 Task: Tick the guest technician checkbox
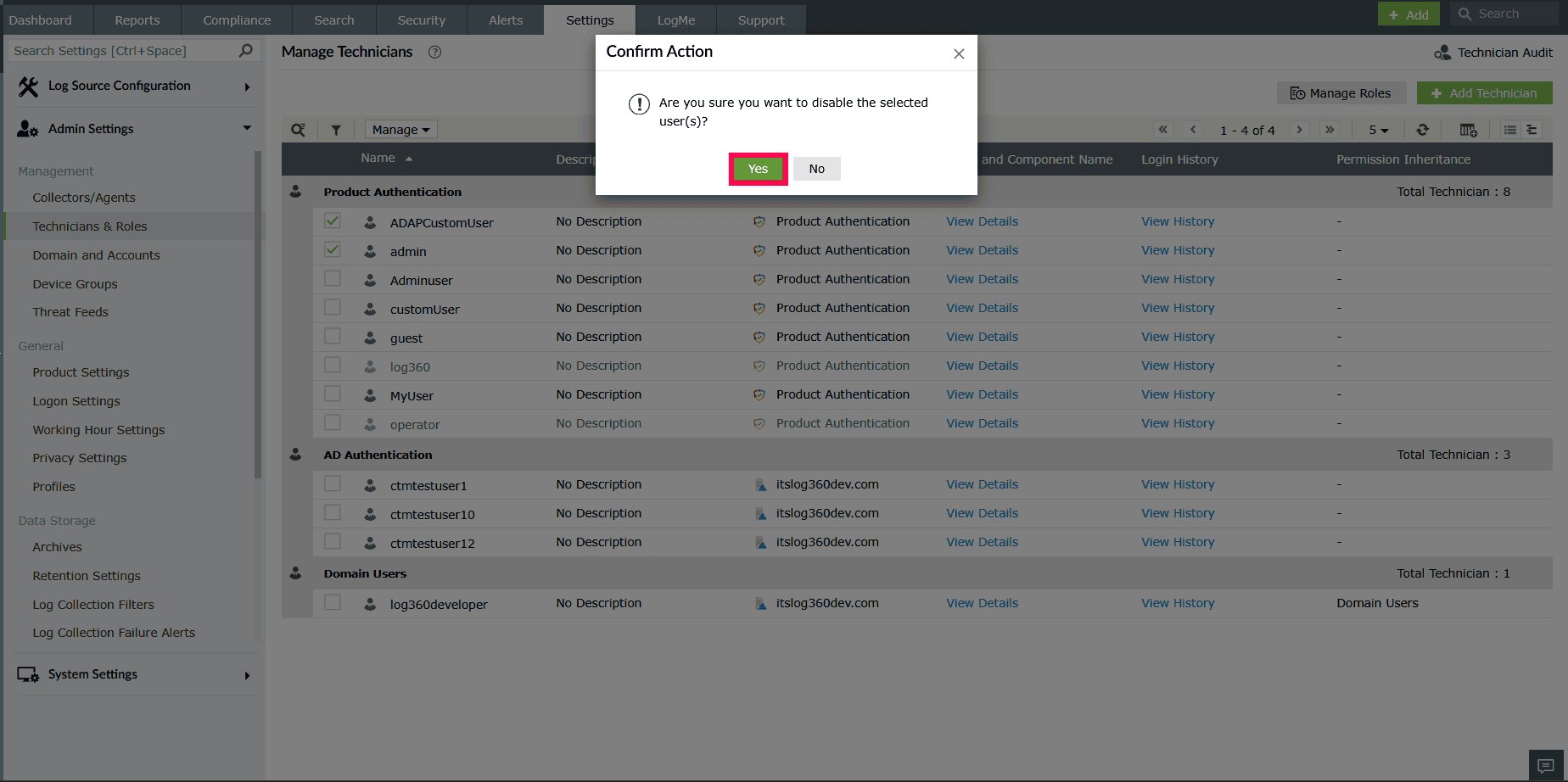click(x=333, y=337)
